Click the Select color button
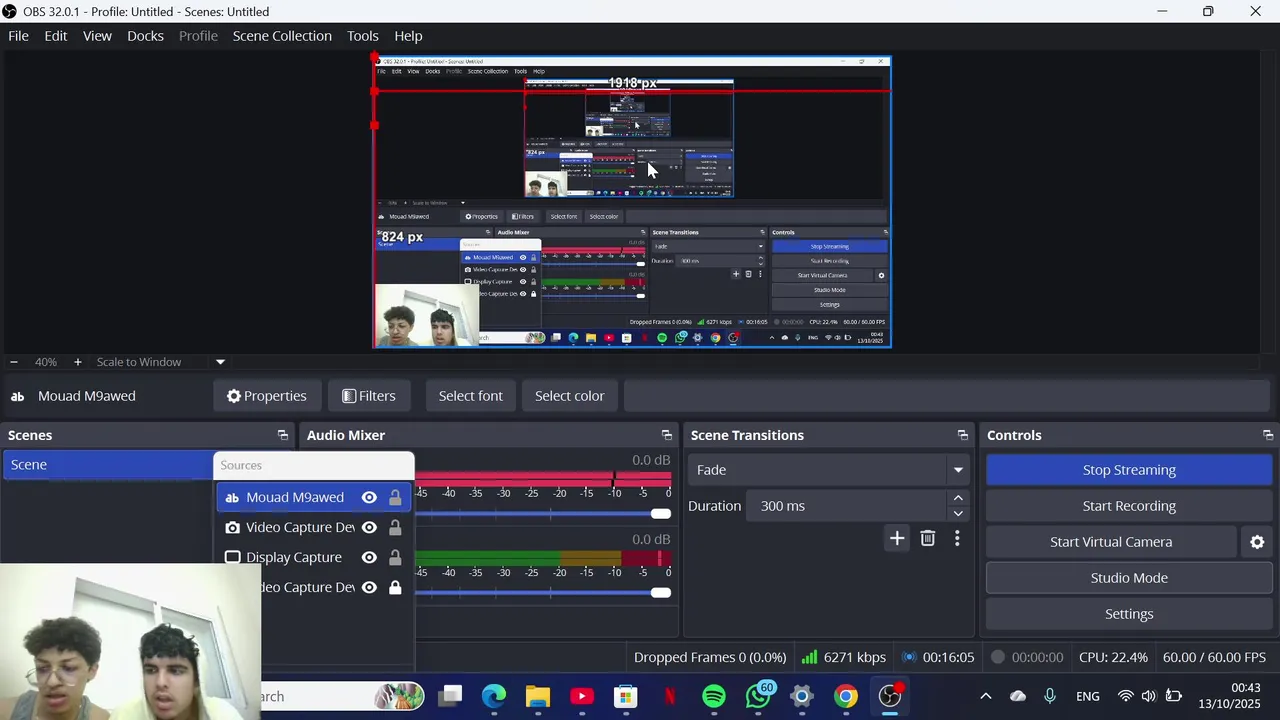This screenshot has height=720, width=1280. [569, 396]
